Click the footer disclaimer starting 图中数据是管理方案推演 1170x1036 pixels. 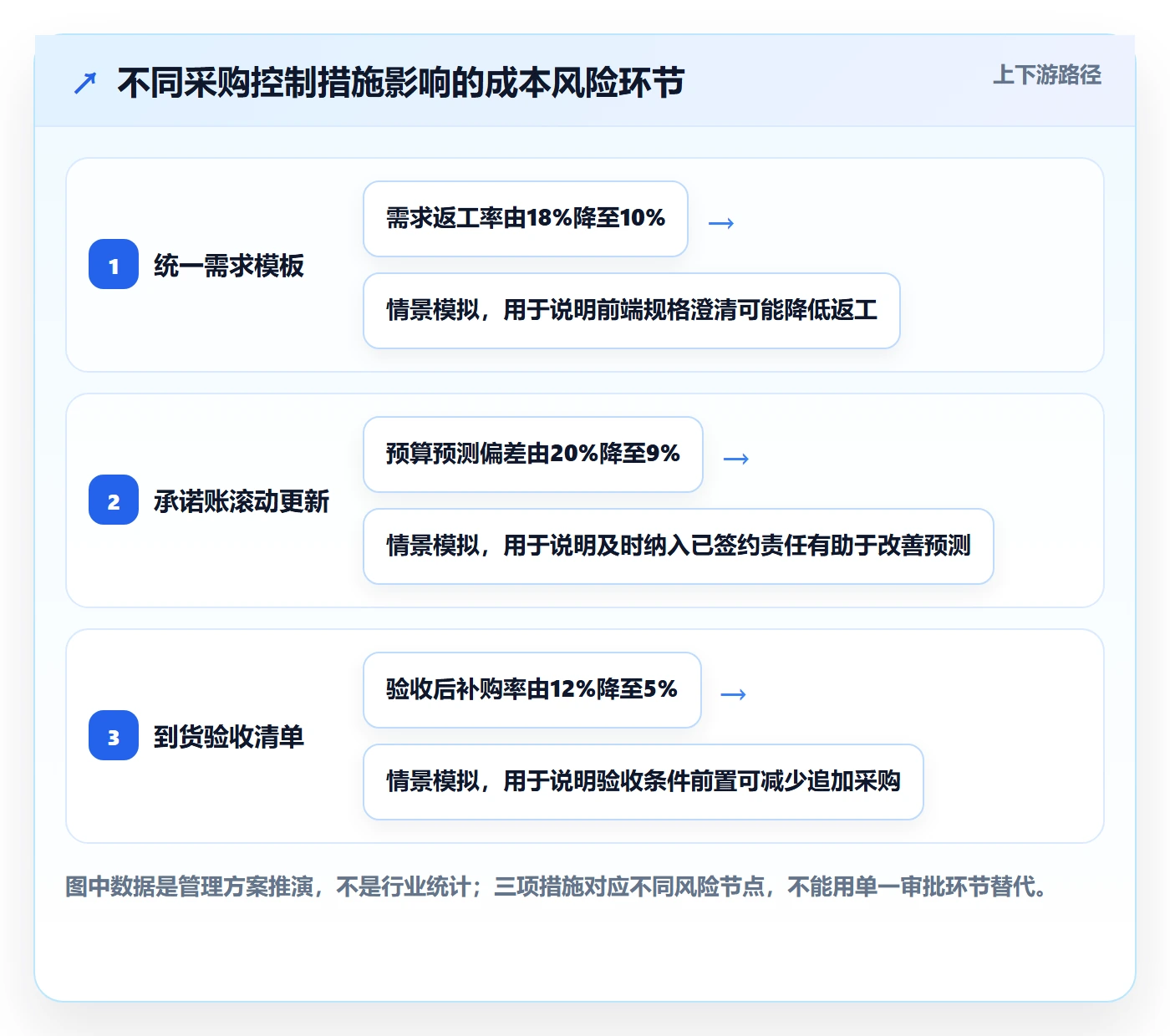(x=557, y=886)
